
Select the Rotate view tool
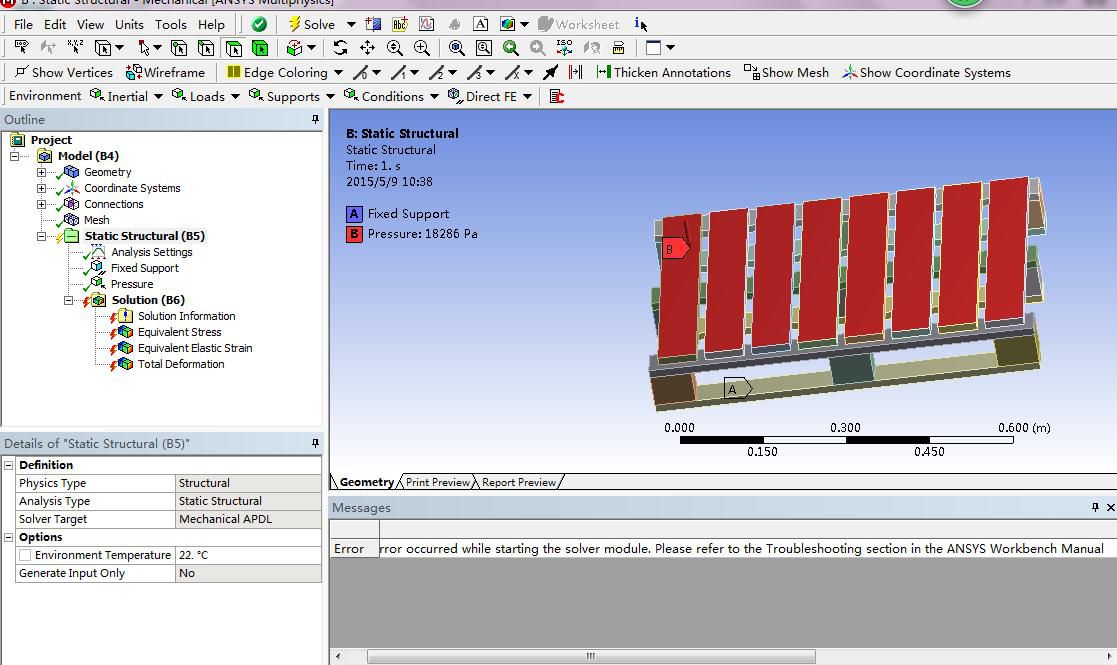click(340, 47)
